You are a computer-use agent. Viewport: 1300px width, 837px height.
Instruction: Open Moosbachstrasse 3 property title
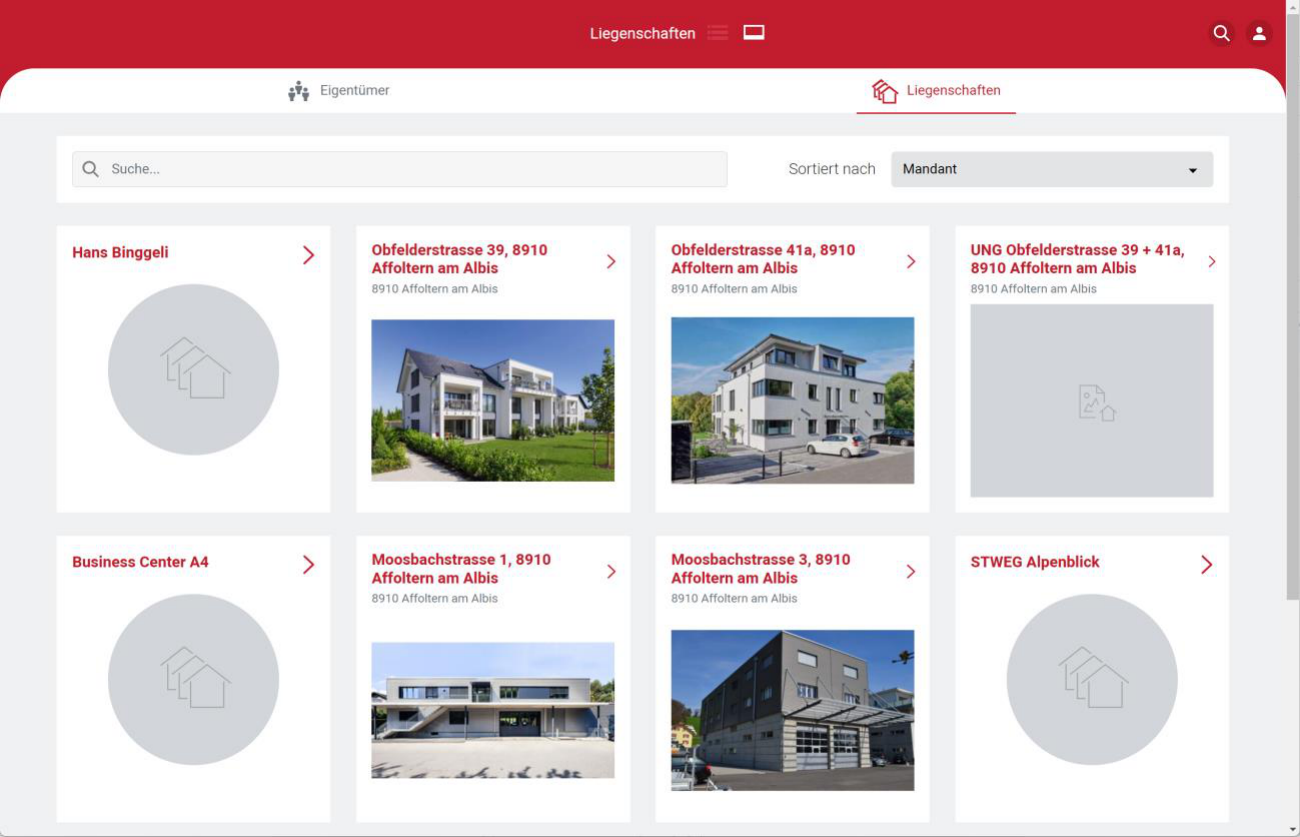760,569
